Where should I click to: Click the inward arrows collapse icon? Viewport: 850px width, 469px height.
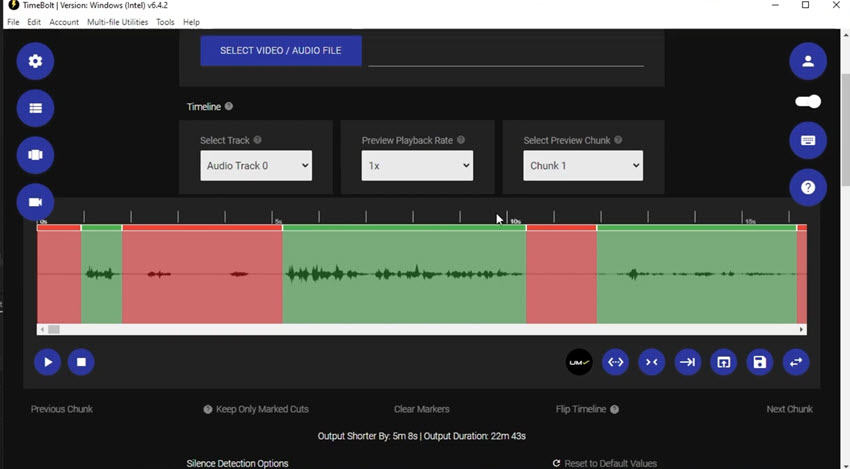652,362
